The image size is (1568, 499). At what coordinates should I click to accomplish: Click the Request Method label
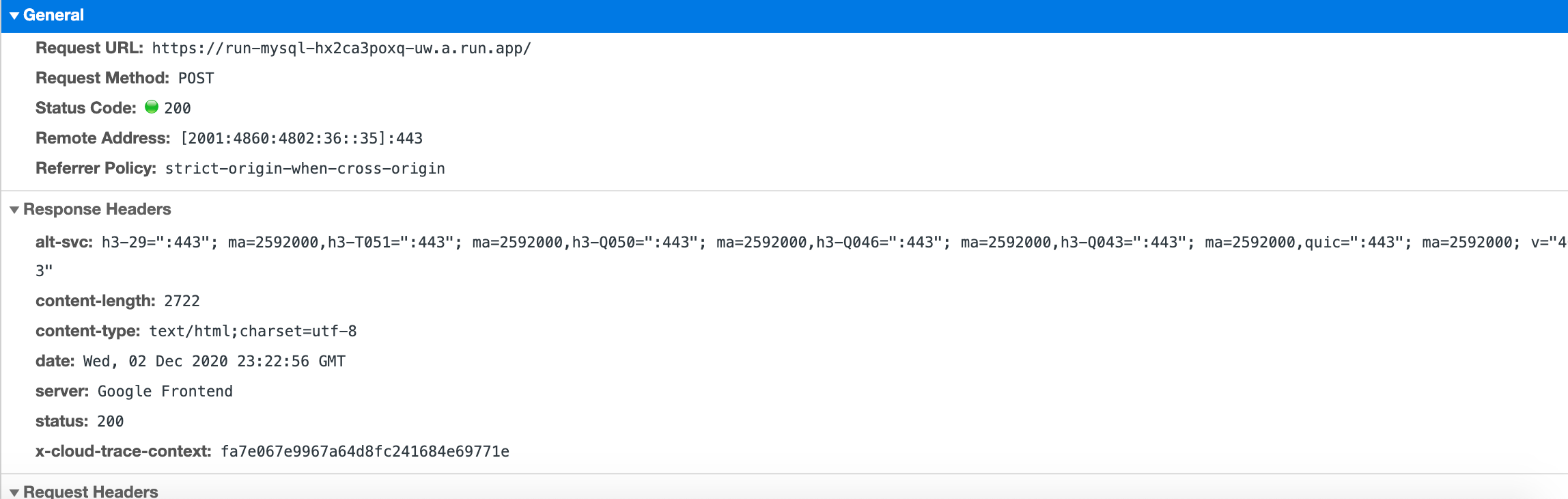[x=102, y=78]
